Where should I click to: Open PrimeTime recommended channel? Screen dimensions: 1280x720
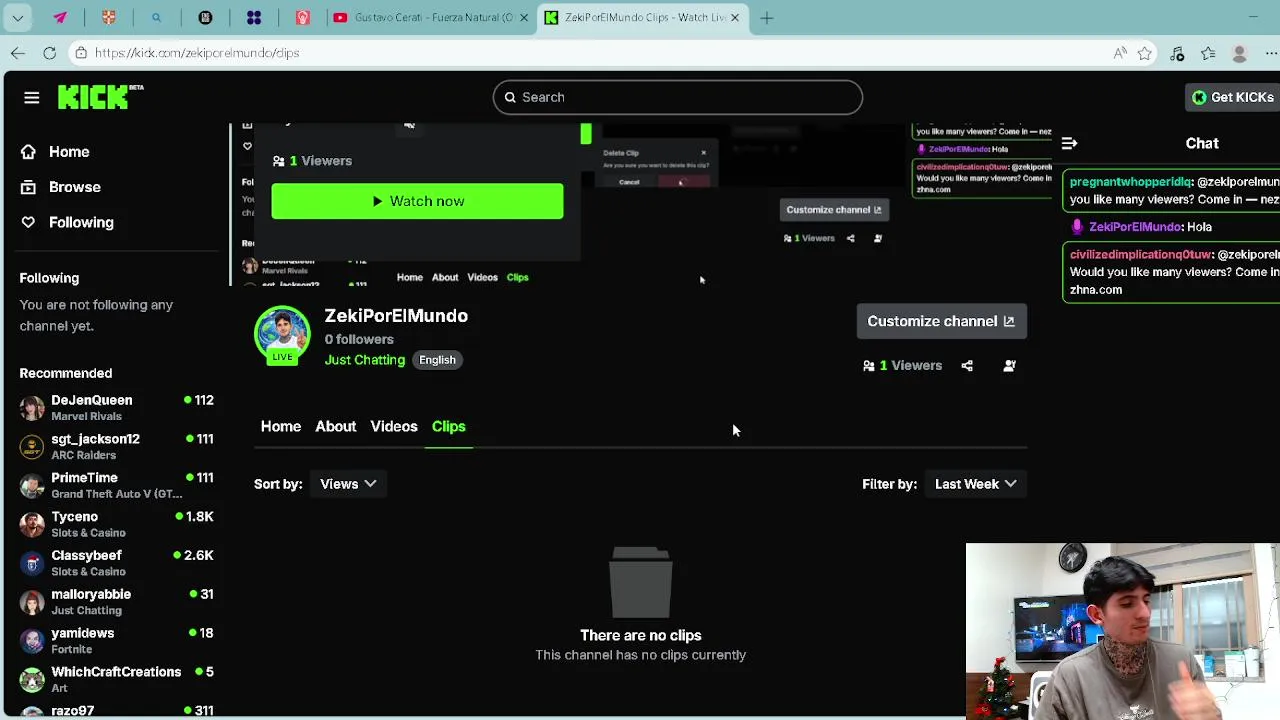click(x=116, y=485)
